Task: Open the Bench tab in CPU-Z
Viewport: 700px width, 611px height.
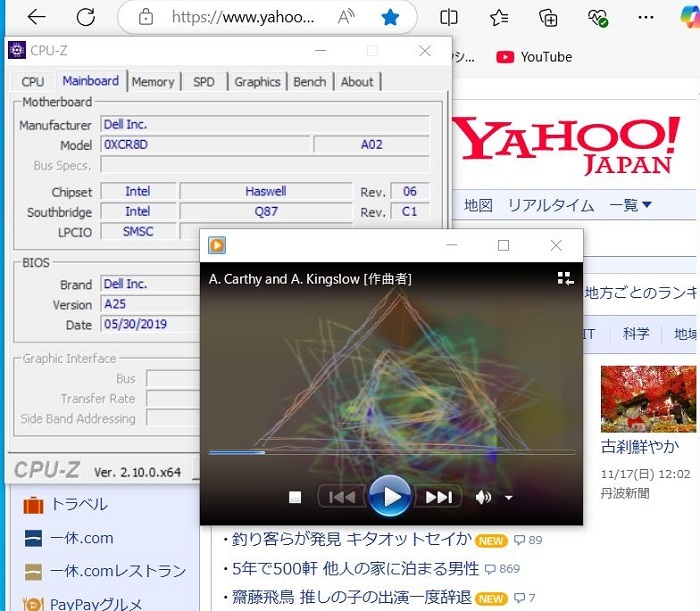Action: (x=309, y=82)
